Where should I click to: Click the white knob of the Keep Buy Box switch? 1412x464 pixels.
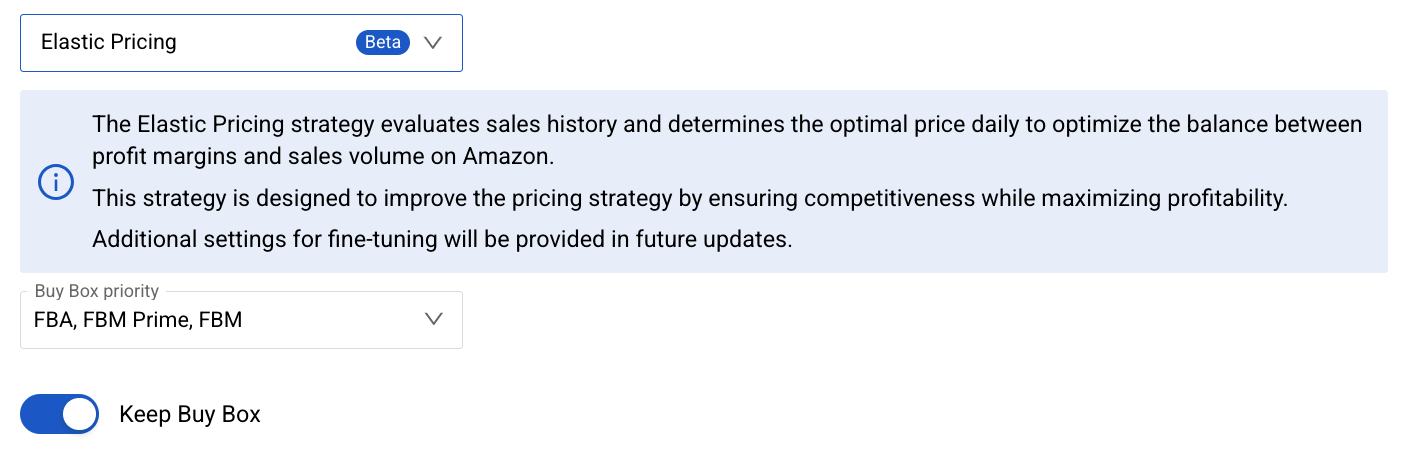coord(79,414)
